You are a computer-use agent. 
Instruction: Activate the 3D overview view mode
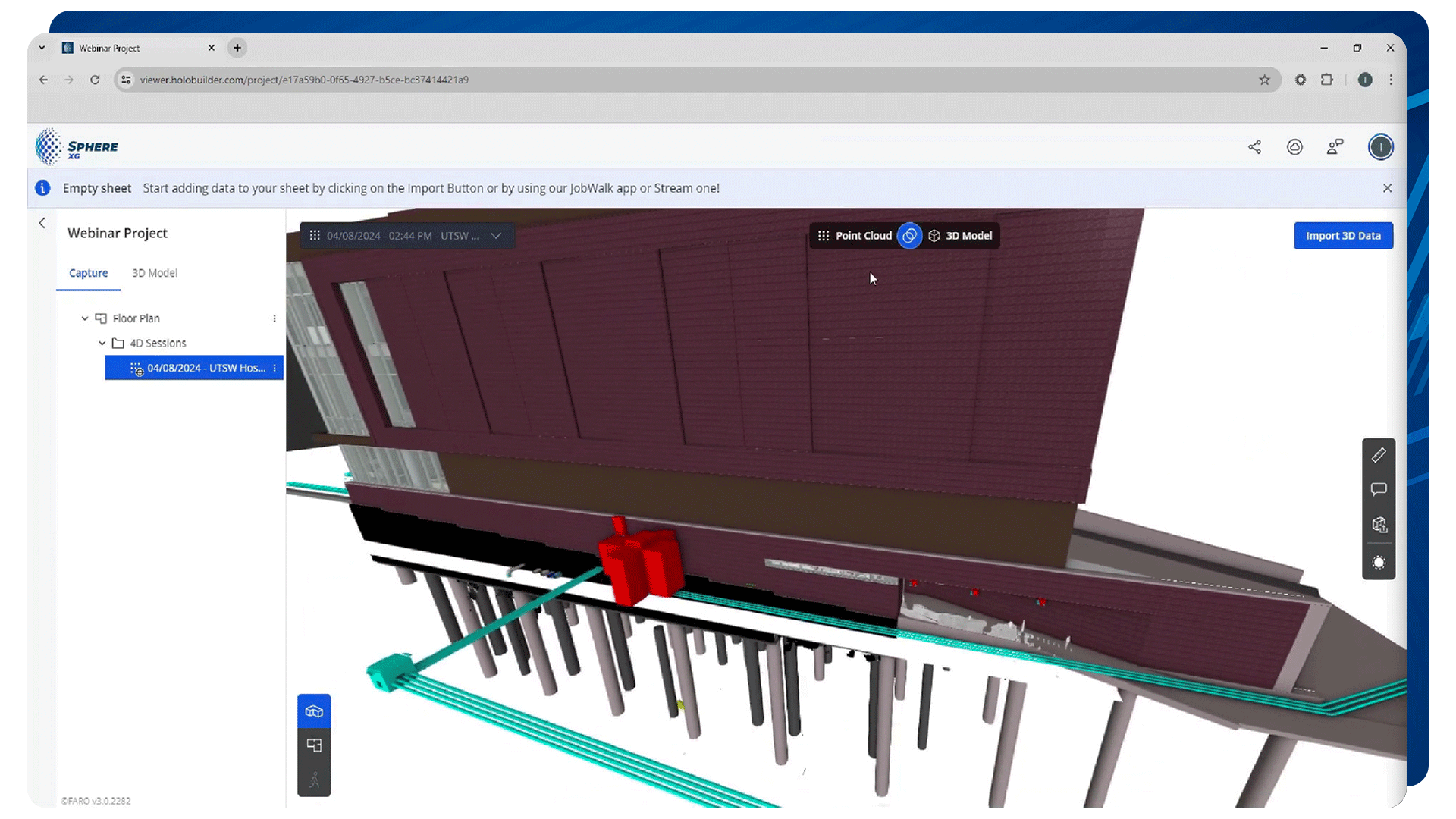pyautogui.click(x=314, y=711)
